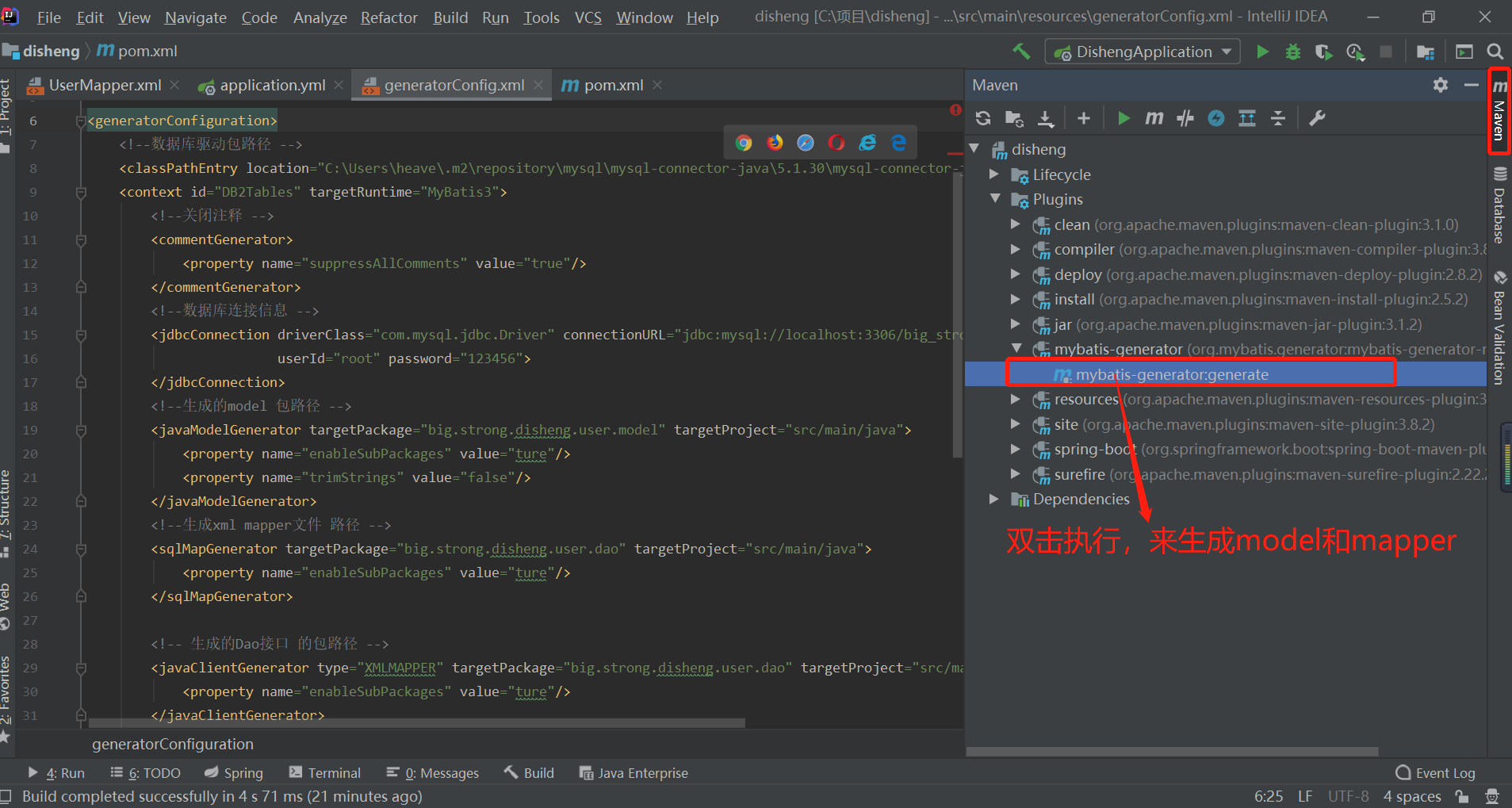Expand the compiler plugin node

pyautogui.click(x=1015, y=249)
